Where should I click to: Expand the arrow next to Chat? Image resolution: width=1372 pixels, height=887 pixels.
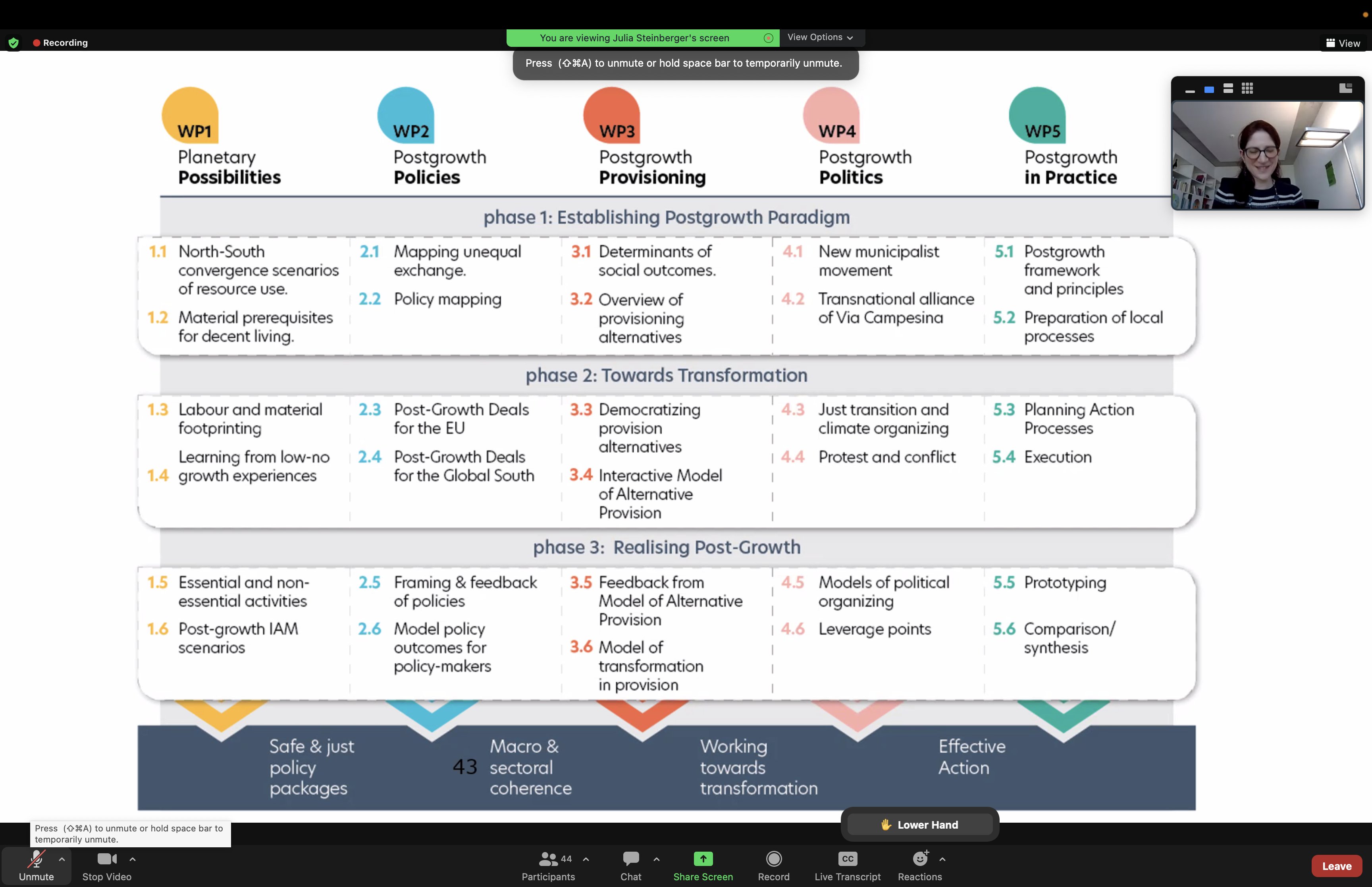(x=656, y=859)
